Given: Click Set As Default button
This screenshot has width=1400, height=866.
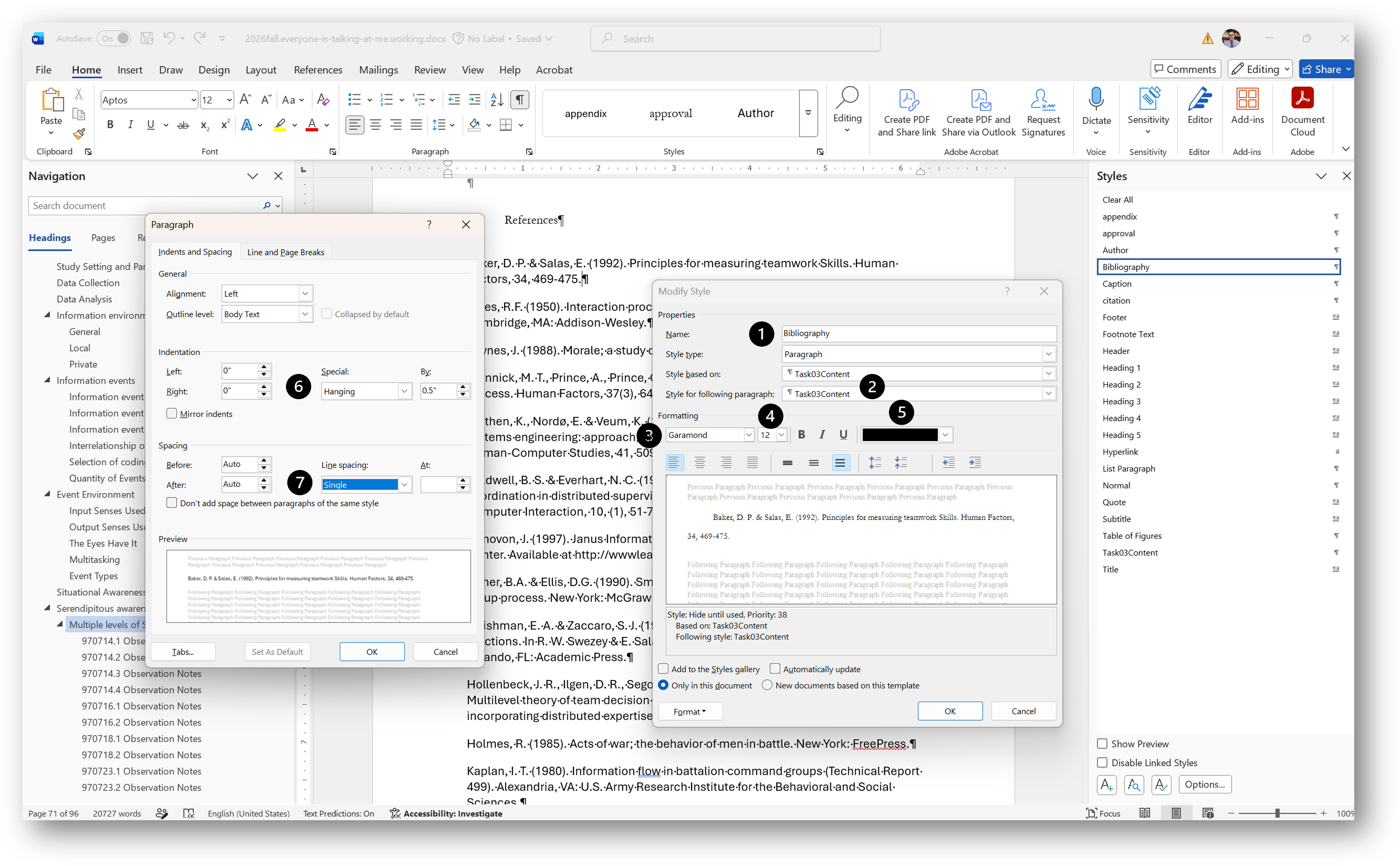Looking at the screenshot, I should (x=277, y=652).
